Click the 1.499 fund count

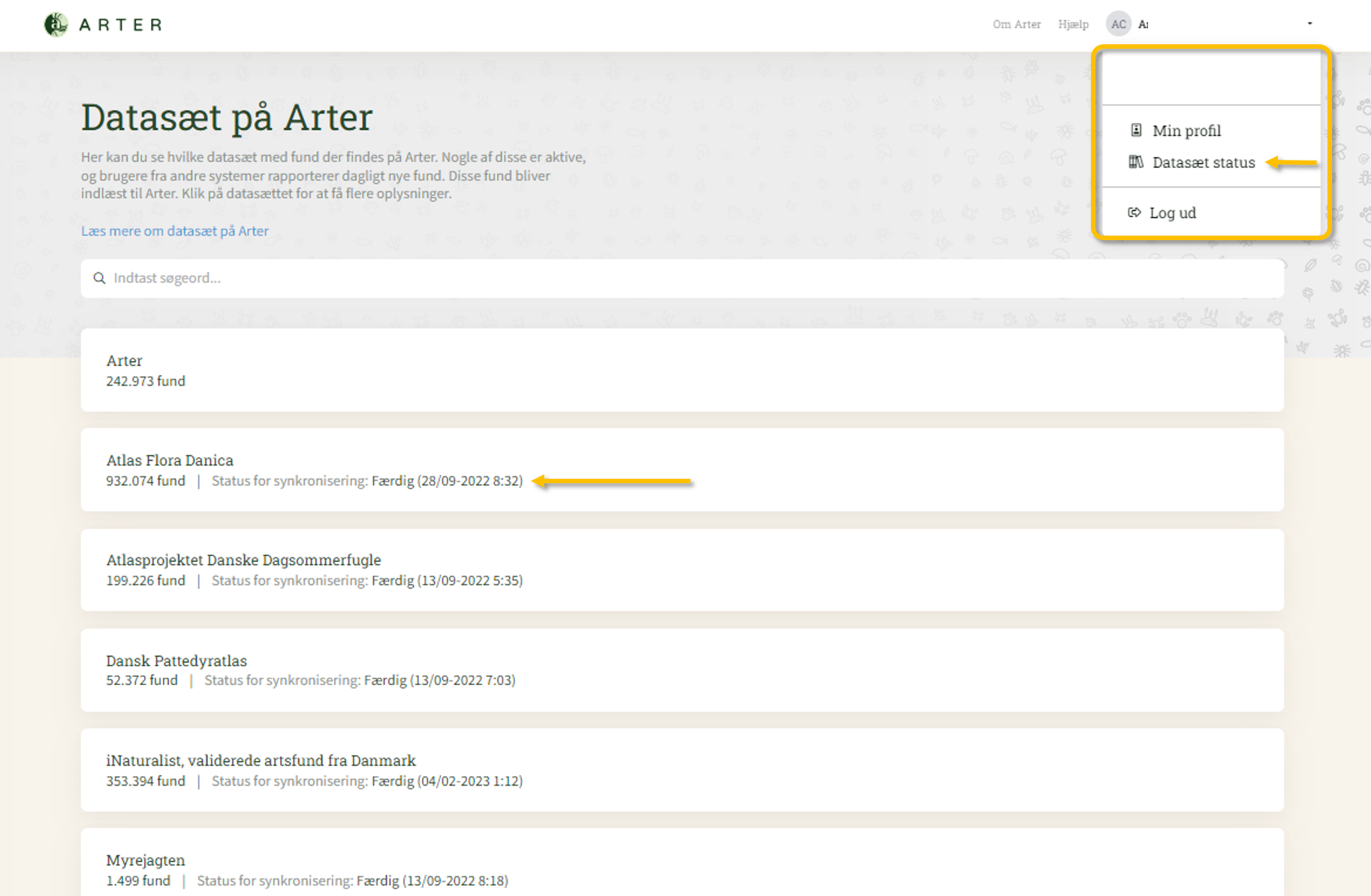(138, 881)
